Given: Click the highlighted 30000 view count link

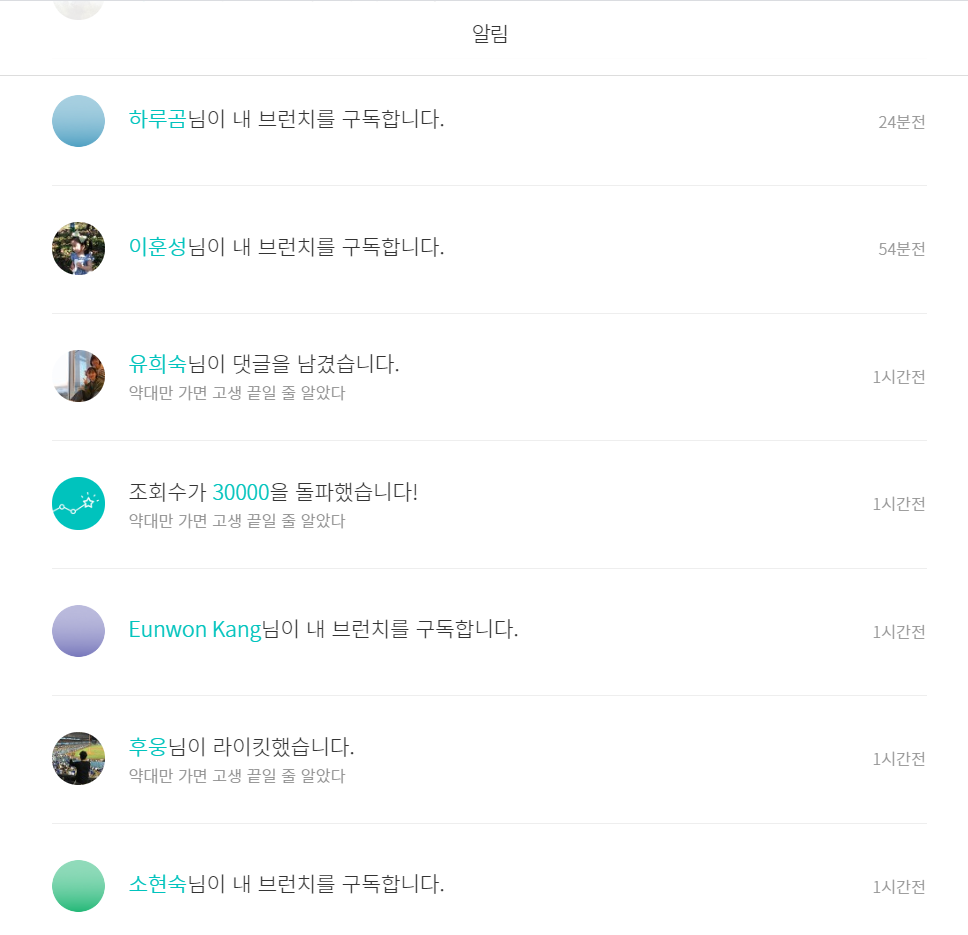Looking at the screenshot, I should point(240,492).
